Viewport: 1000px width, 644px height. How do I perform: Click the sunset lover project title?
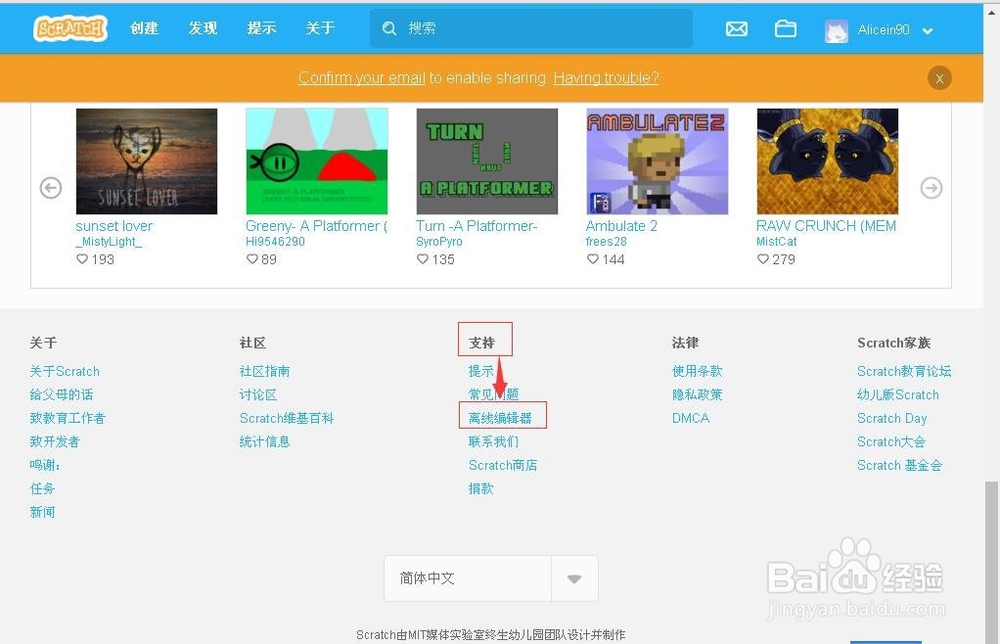click(x=114, y=226)
